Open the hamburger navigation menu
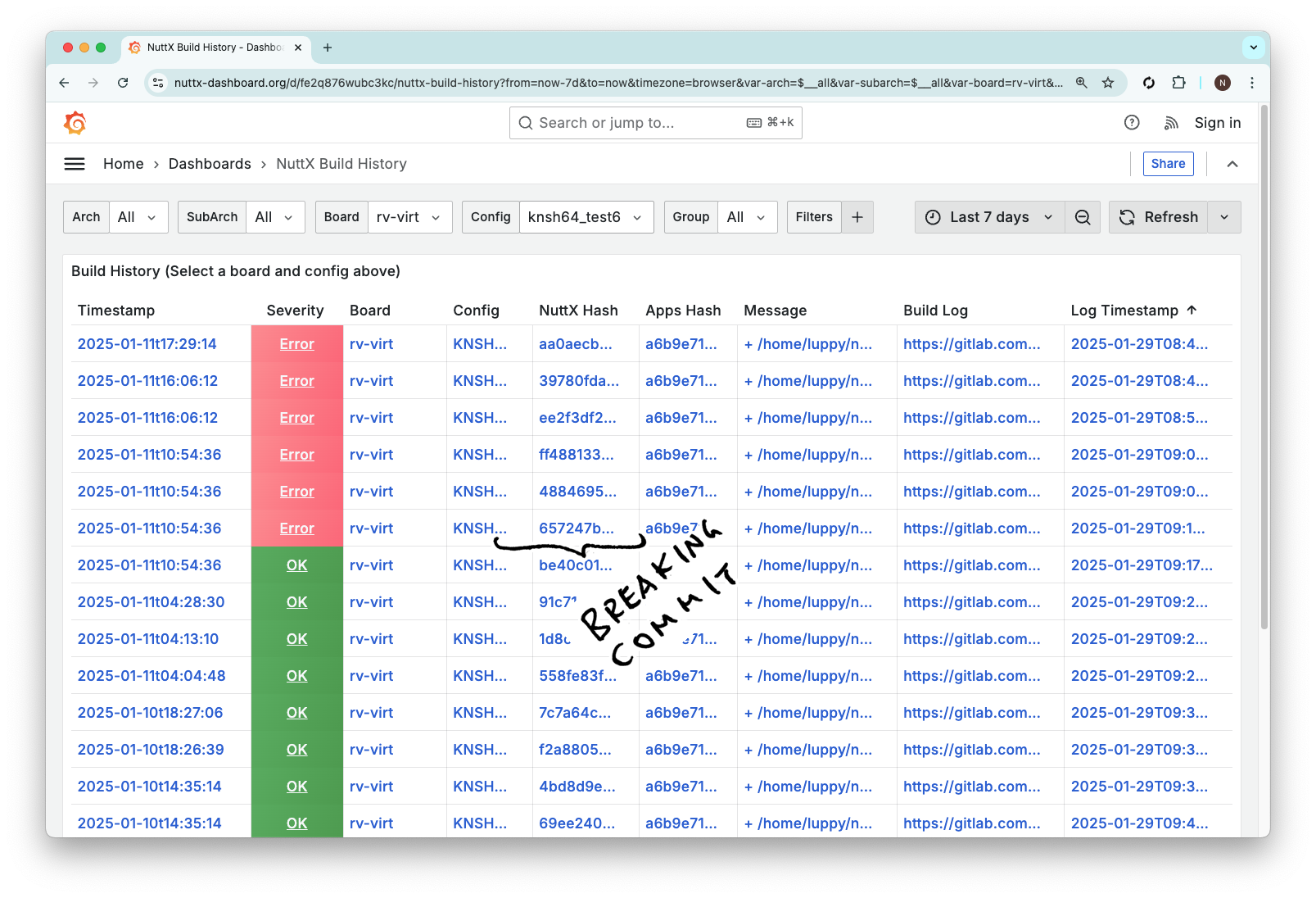Viewport: 1316px width, 898px height. pos(75,164)
